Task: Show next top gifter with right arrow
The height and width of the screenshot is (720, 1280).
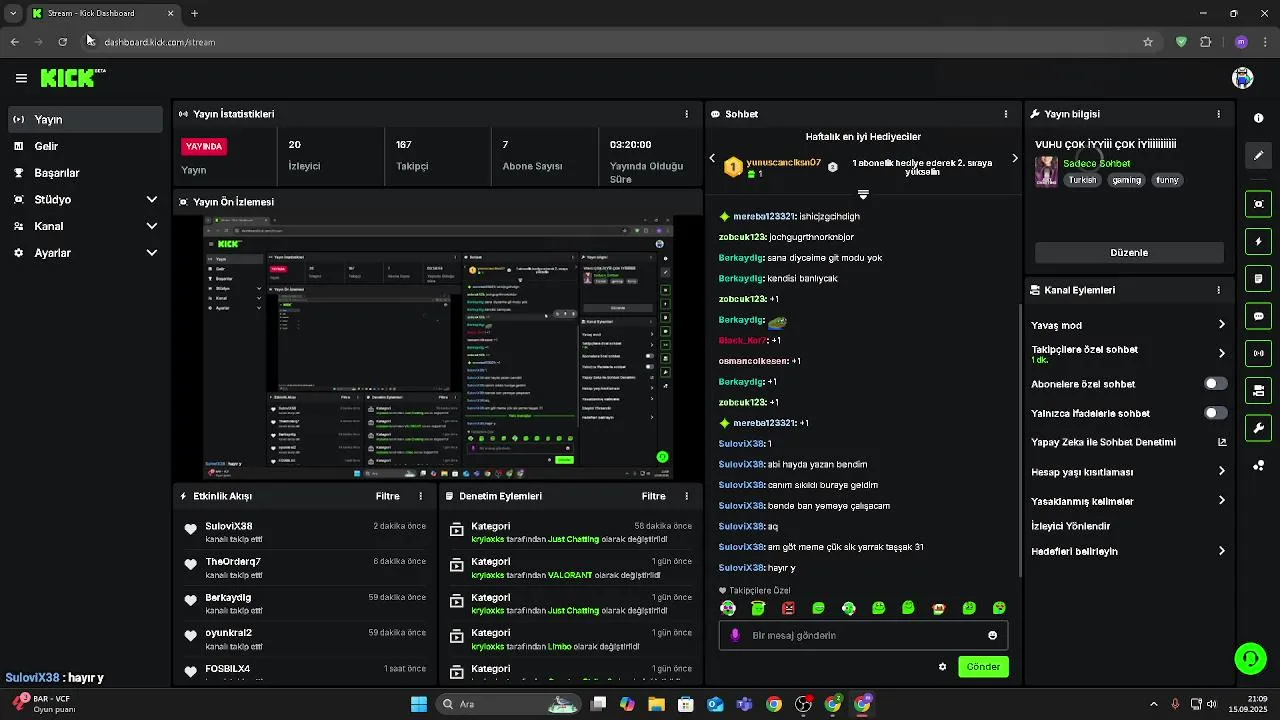Action: click(1014, 158)
